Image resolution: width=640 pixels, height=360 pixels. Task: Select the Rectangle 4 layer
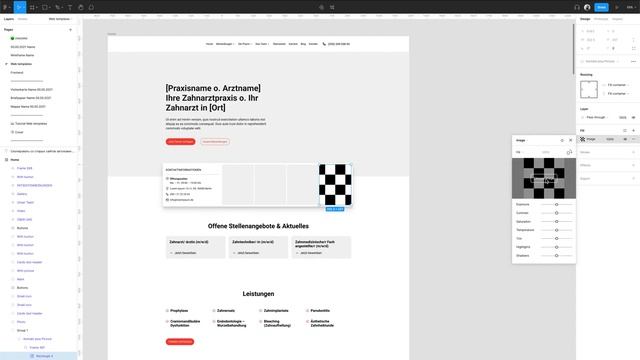pos(44,356)
